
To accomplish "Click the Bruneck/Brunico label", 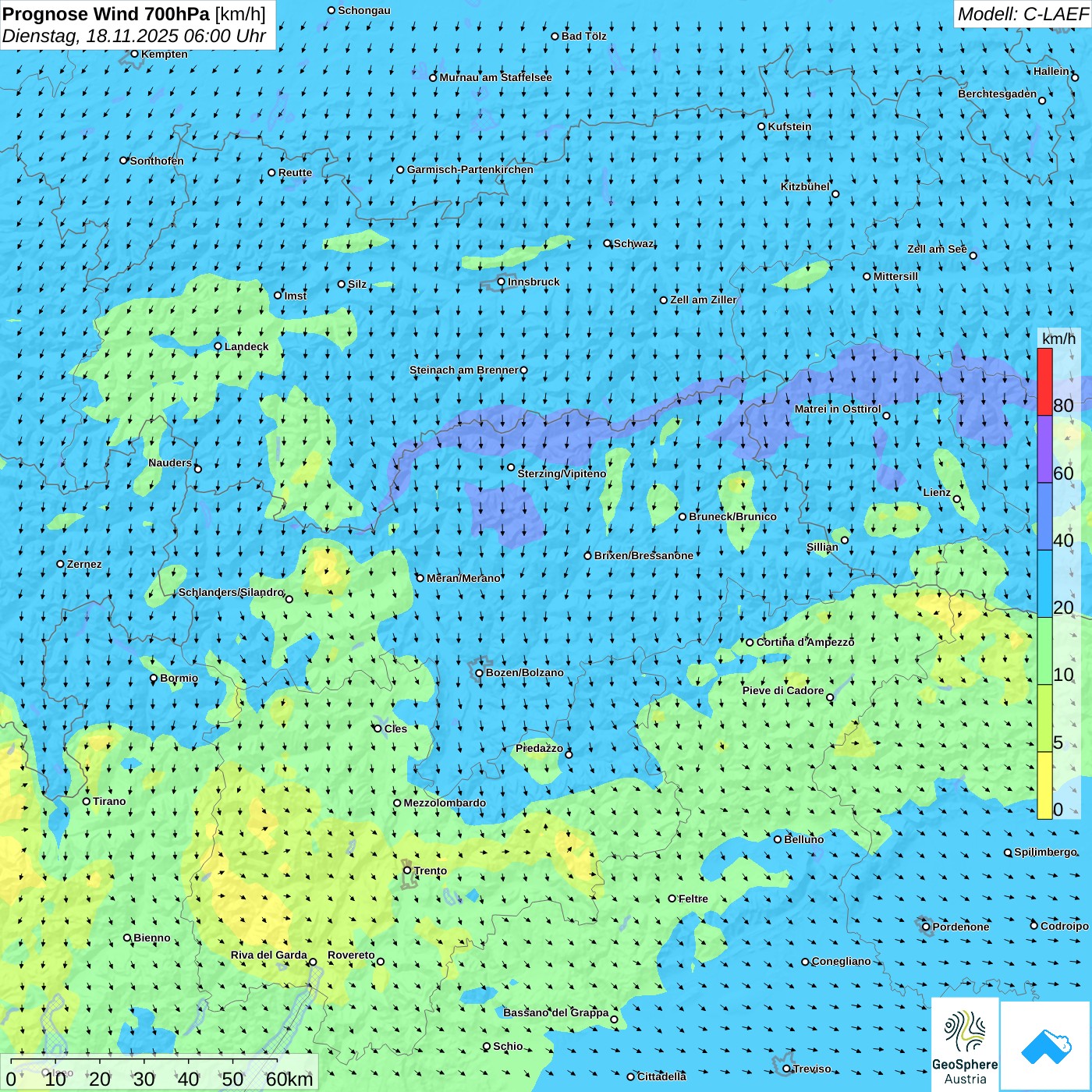I will point(732,516).
